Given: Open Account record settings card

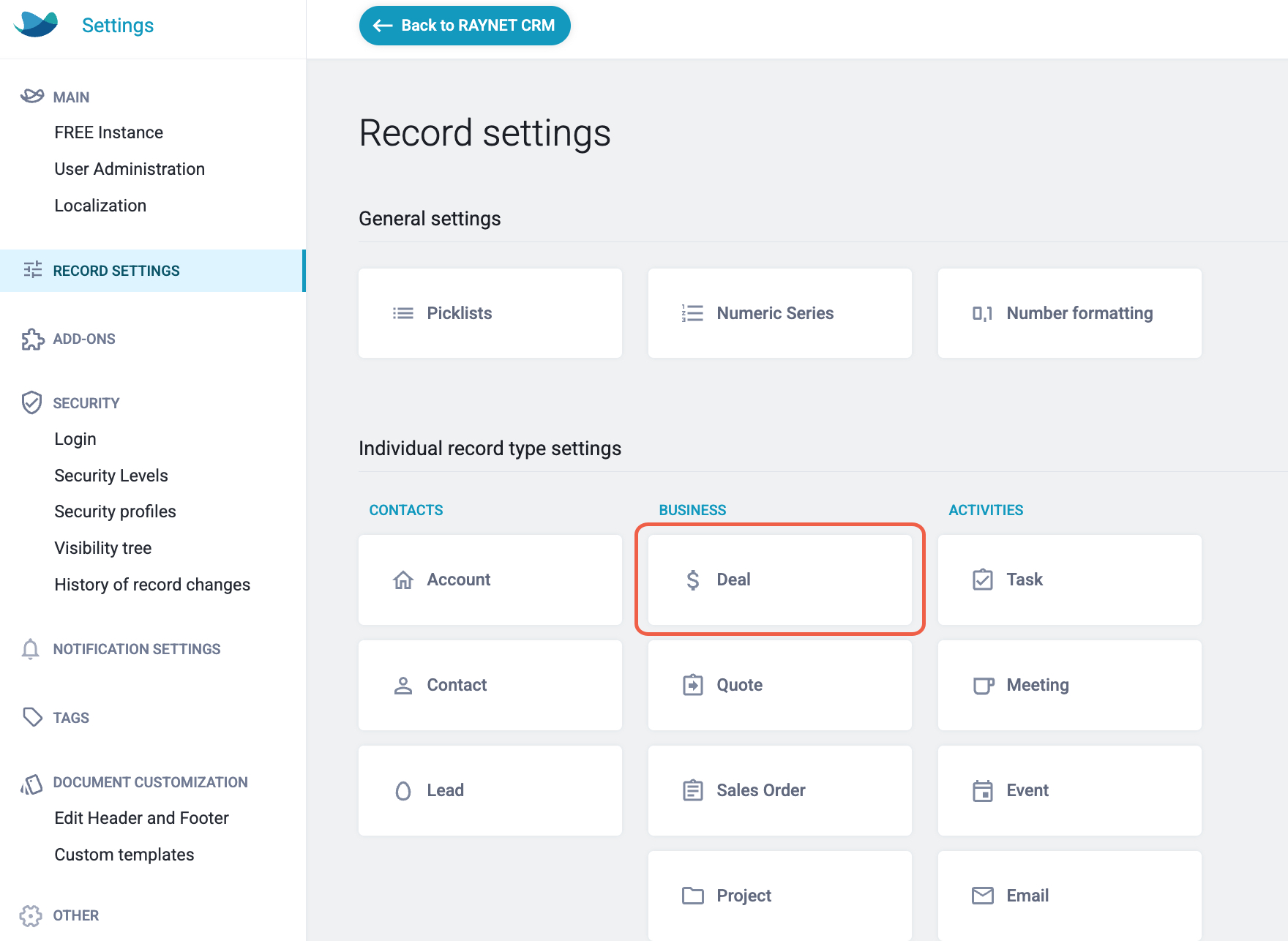Looking at the screenshot, I should pyautogui.click(x=490, y=580).
